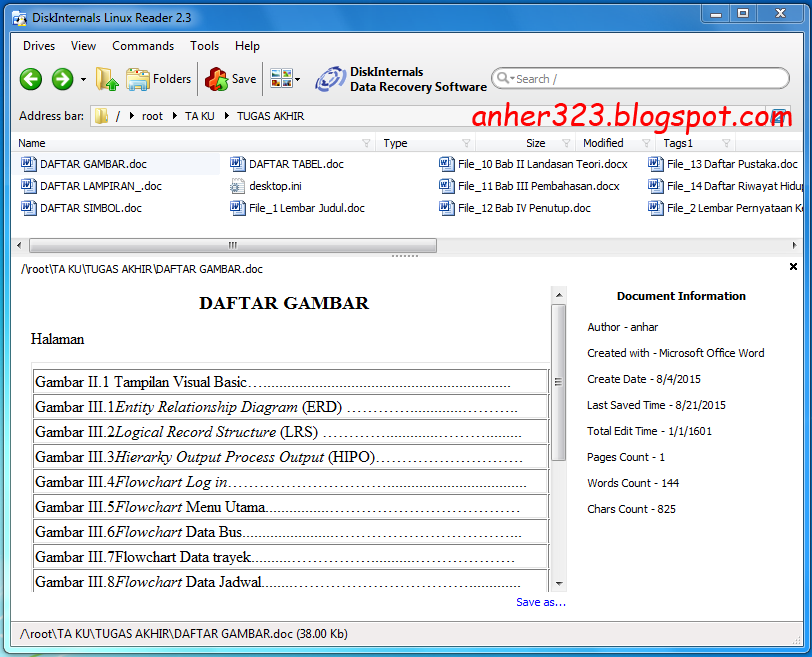Image resolution: width=812 pixels, height=657 pixels.
Task: Select File_10 Bab II Landasan Teori.docx icon
Action: [x=446, y=164]
